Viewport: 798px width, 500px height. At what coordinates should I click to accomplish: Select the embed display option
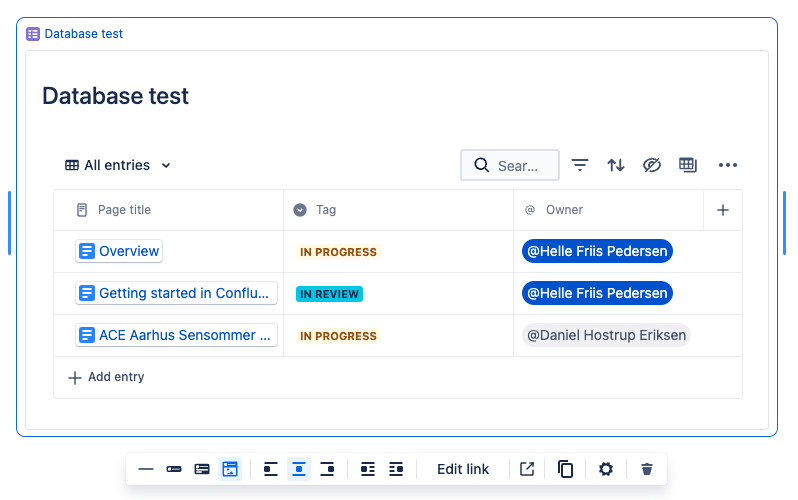point(230,469)
